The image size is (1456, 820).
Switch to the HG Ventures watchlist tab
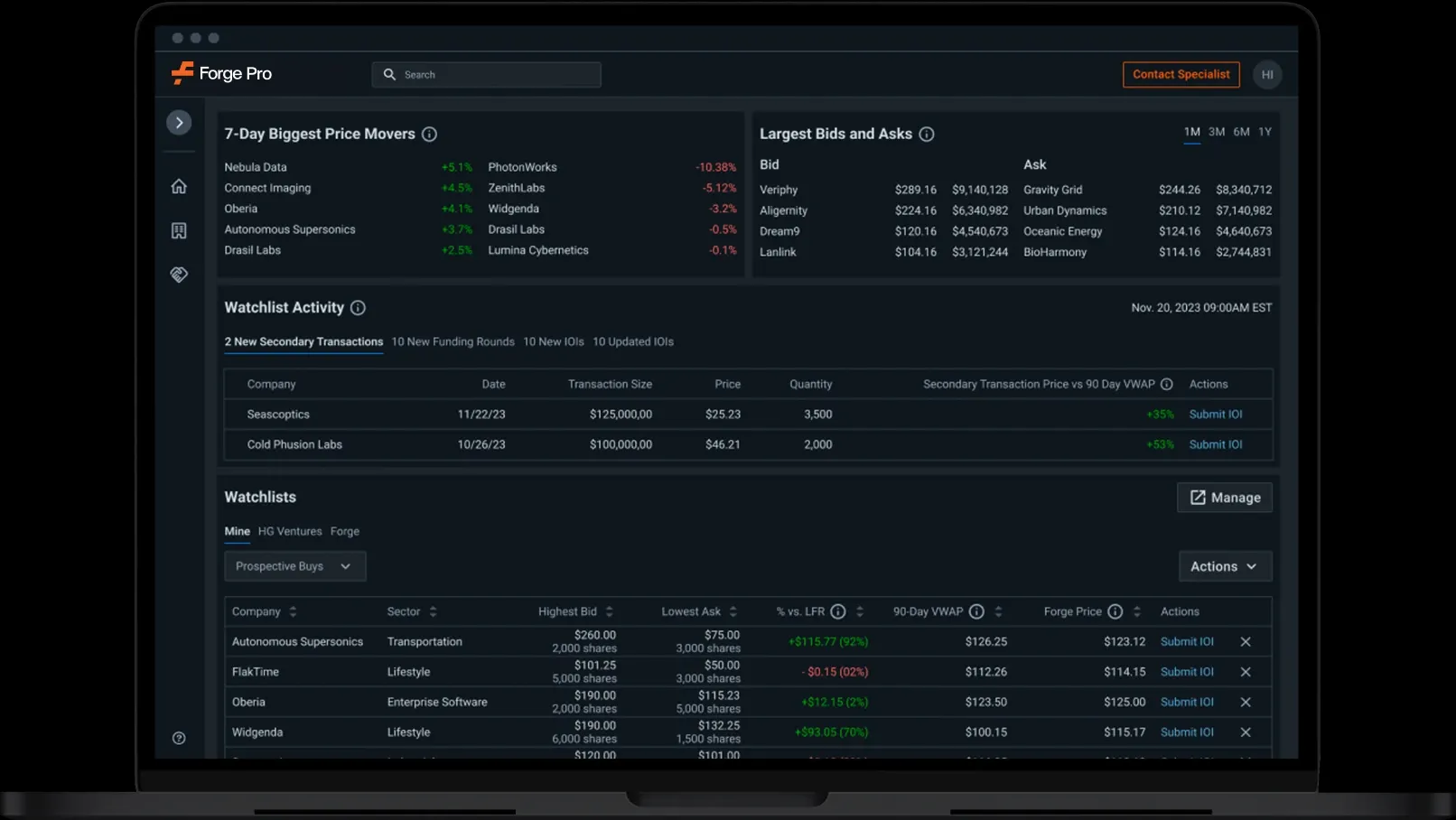coord(289,531)
